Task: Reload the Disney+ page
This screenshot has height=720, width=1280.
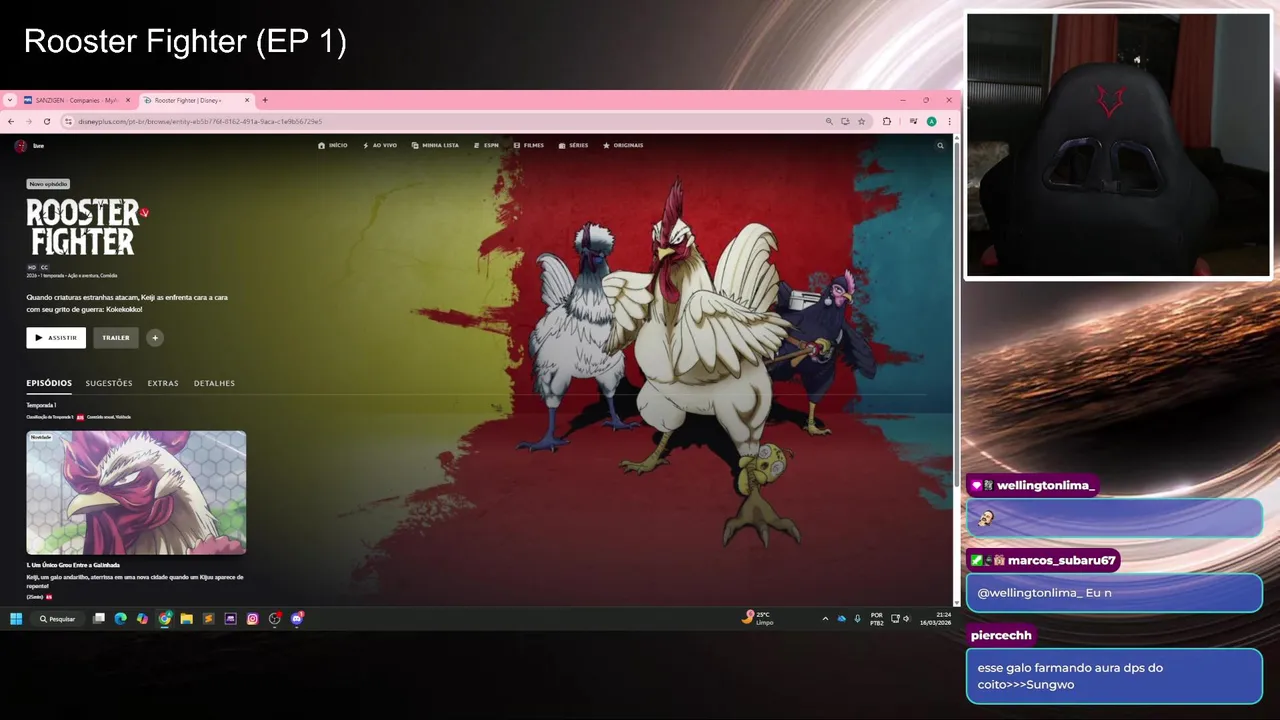Action: pos(47,121)
